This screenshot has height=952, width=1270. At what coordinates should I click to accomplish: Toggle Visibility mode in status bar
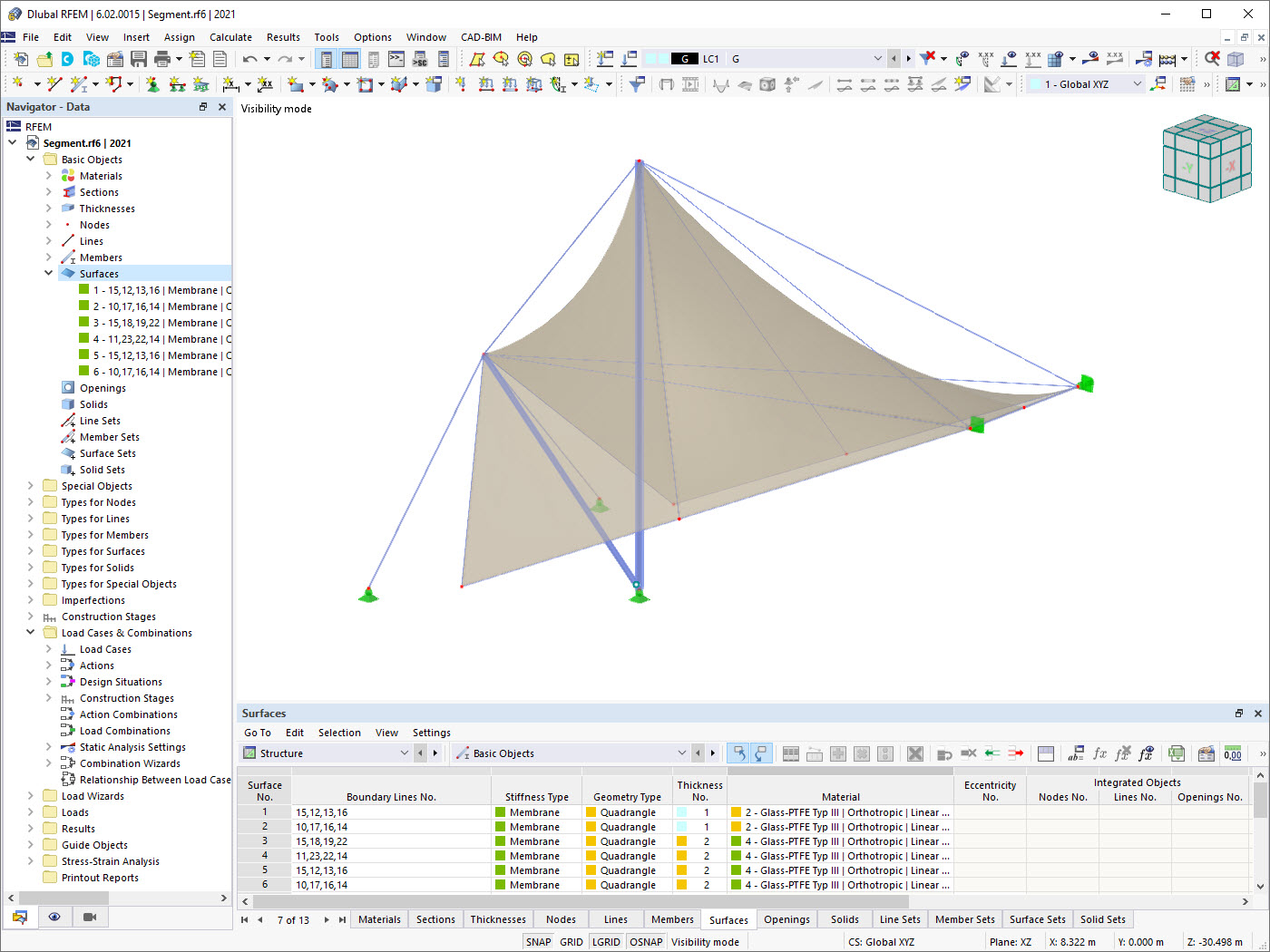click(x=705, y=942)
